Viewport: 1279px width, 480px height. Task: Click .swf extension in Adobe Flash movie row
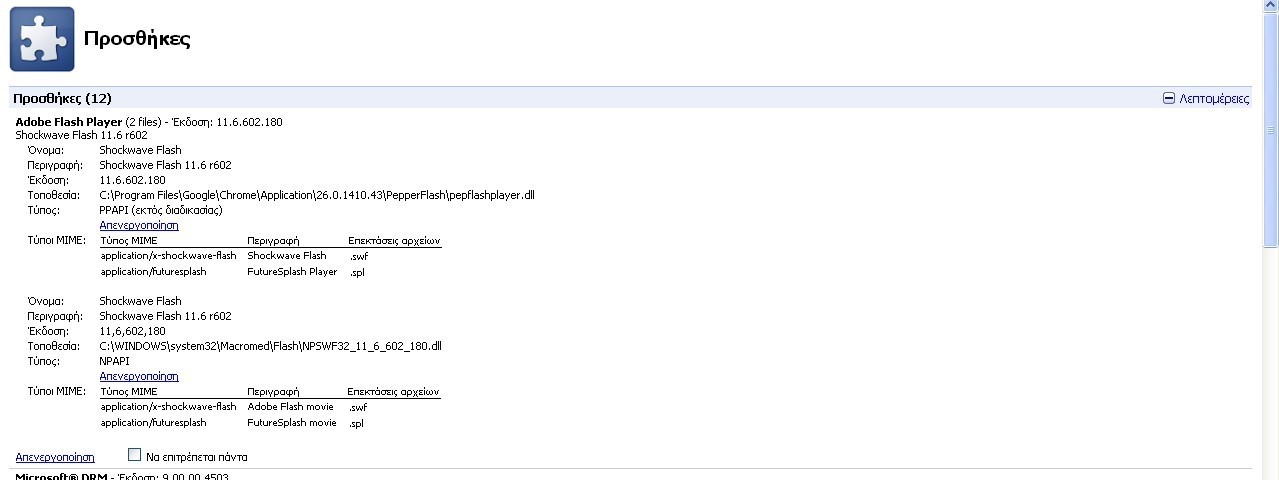tap(358, 407)
